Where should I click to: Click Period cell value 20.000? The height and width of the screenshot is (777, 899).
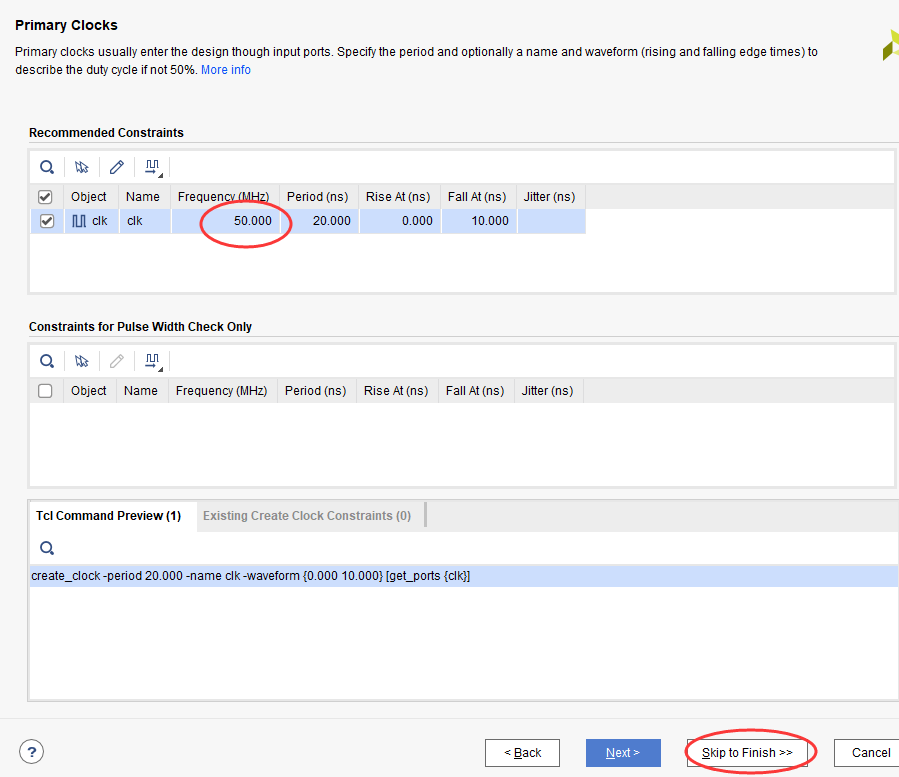319,221
